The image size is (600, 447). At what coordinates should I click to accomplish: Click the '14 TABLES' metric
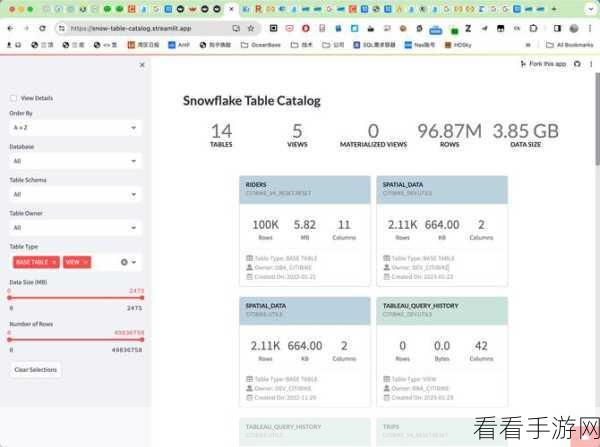click(x=221, y=135)
